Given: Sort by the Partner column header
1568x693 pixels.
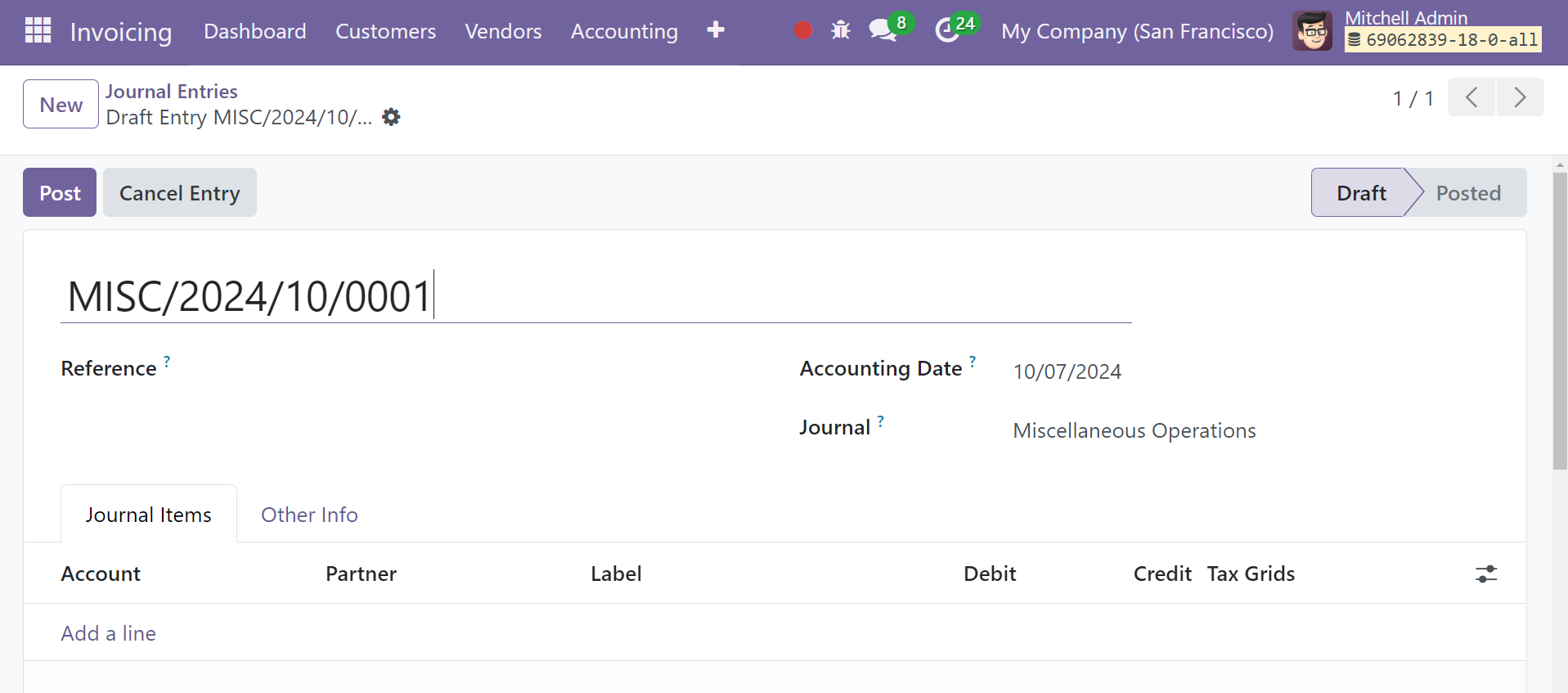Looking at the screenshot, I should tap(361, 574).
